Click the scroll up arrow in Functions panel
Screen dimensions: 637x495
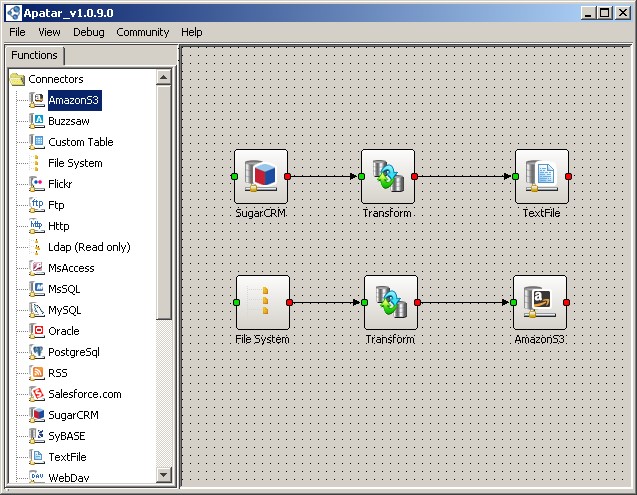(163, 77)
